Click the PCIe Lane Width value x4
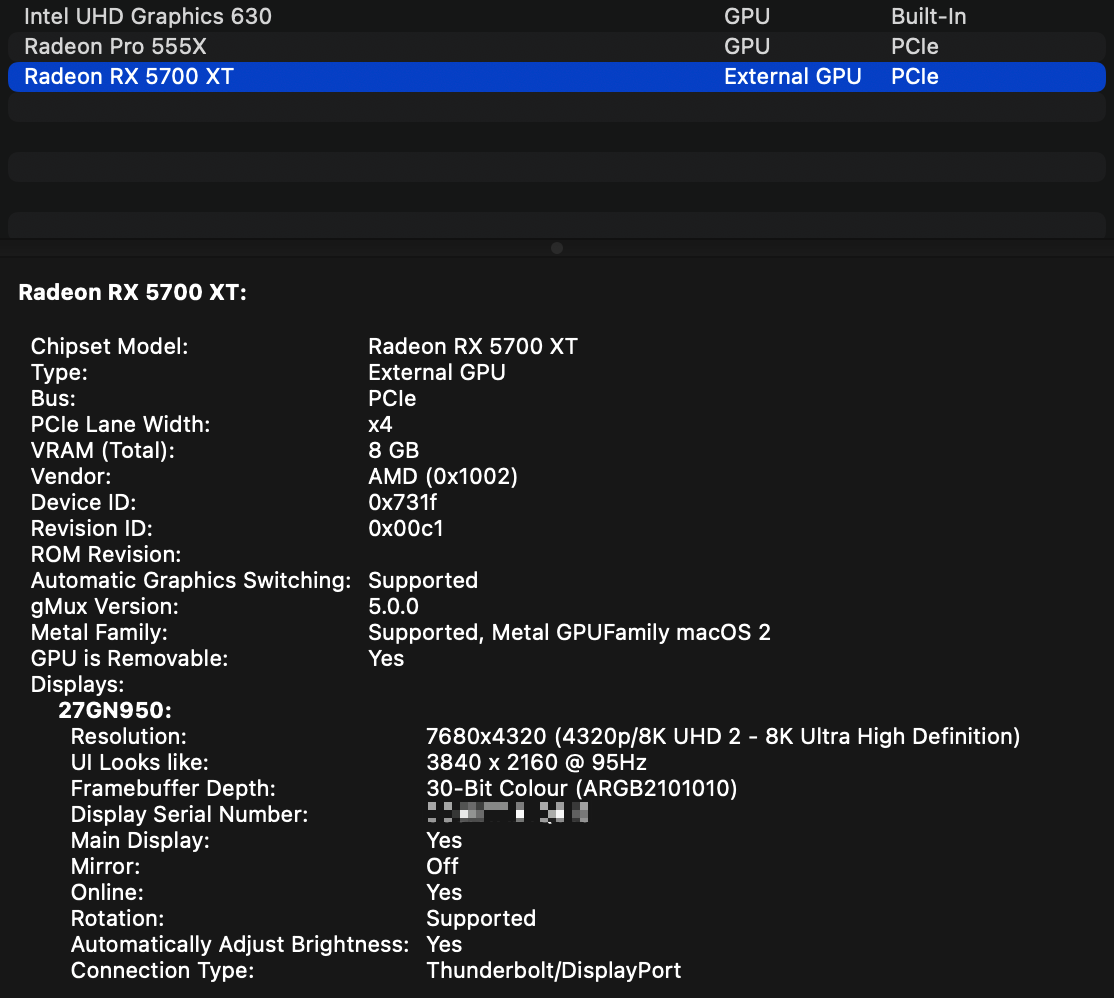The width and height of the screenshot is (1114, 998). (x=380, y=425)
